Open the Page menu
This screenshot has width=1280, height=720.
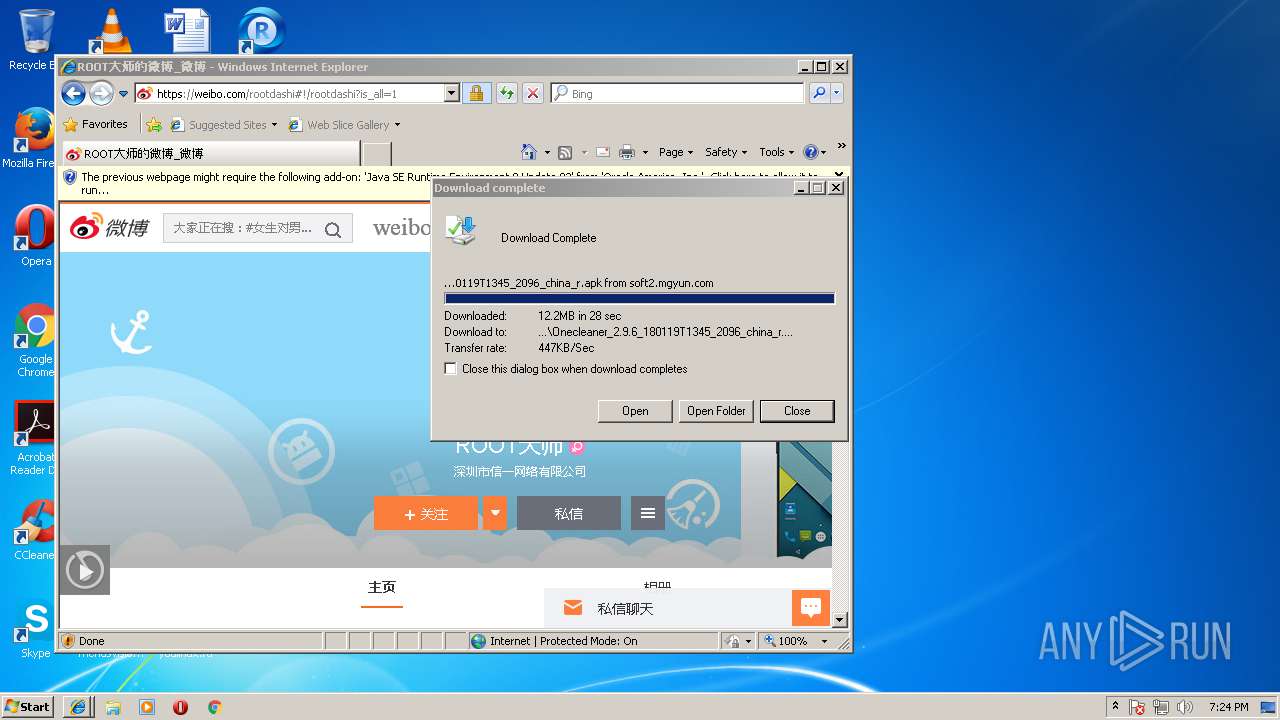[x=676, y=152]
